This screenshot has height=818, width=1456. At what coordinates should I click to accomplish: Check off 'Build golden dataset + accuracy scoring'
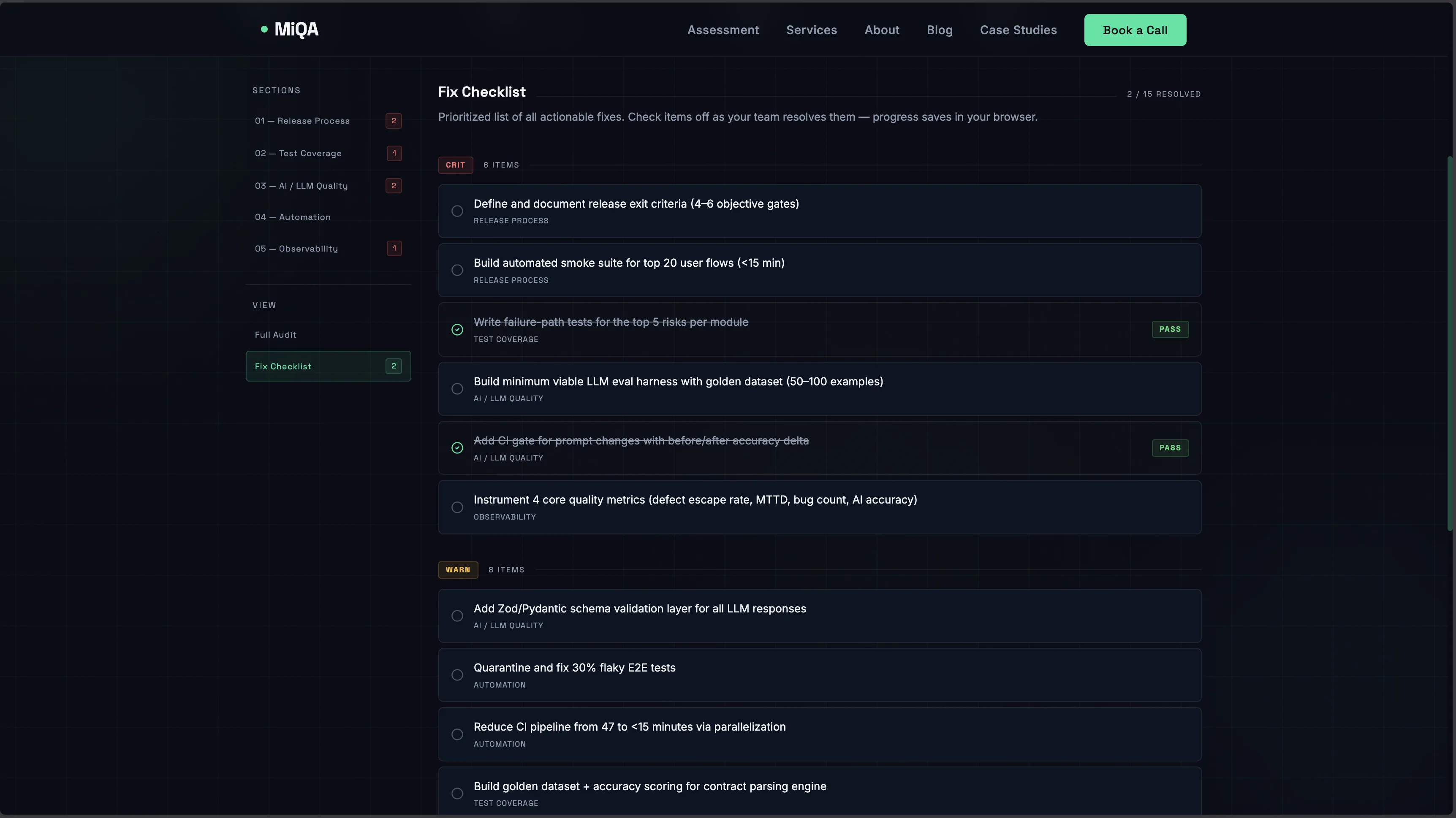point(457,794)
